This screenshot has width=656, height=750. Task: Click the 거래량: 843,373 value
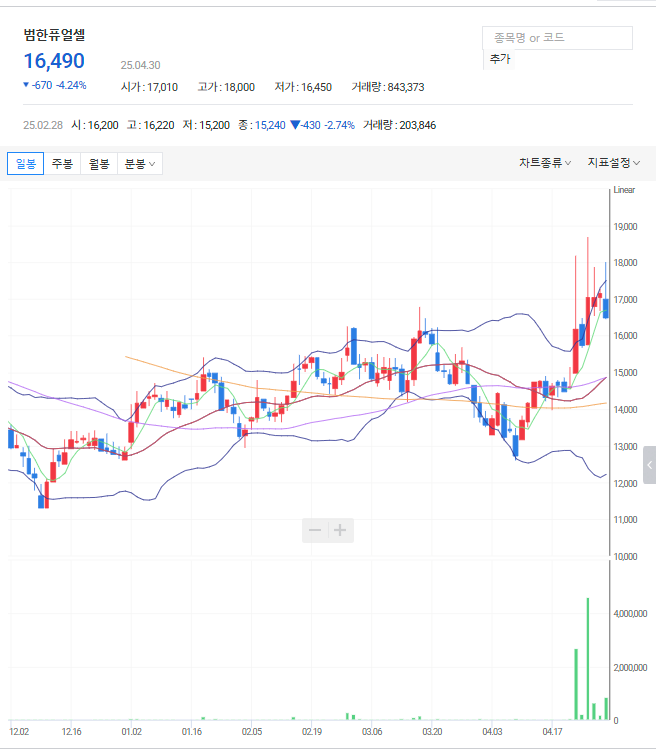(388, 87)
